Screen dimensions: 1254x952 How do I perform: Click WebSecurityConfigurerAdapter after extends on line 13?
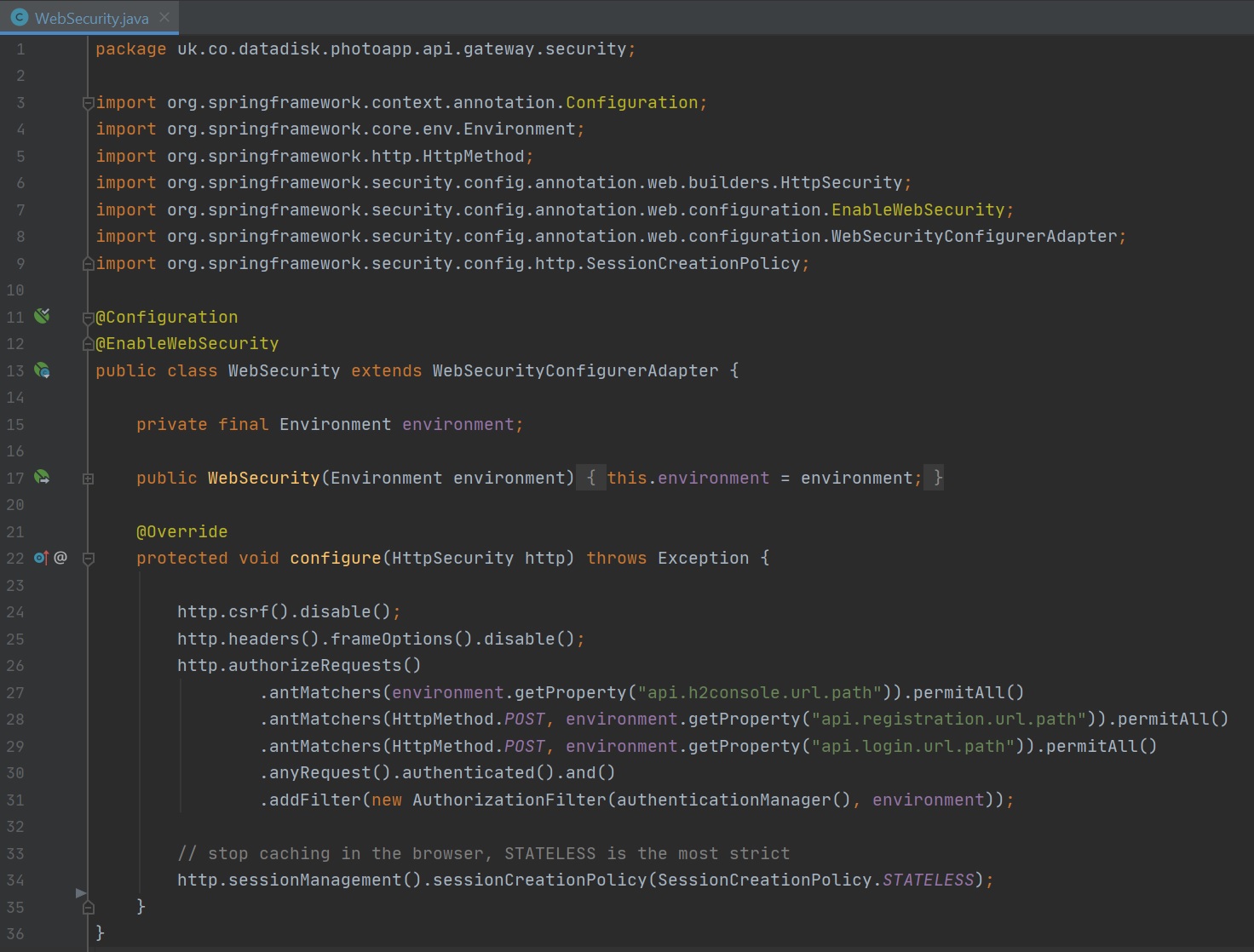click(576, 371)
